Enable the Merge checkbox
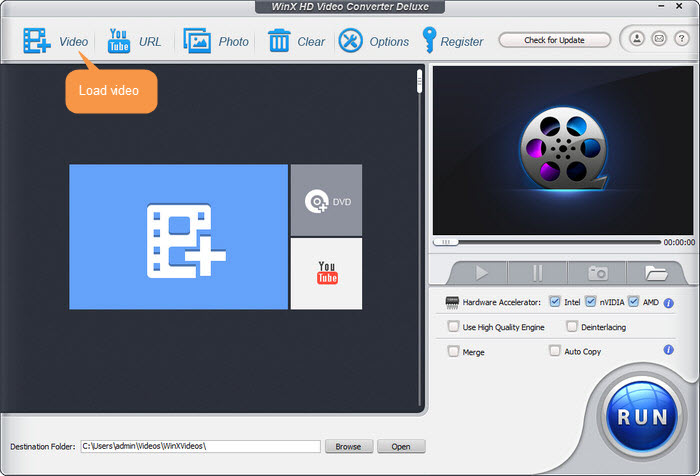Screen dimensions: 700x476 [x=453, y=351]
